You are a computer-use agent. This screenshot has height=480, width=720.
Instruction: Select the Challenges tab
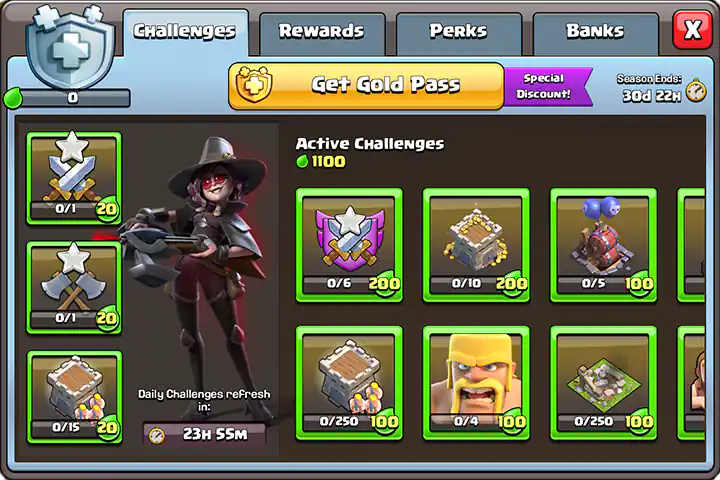tap(186, 32)
